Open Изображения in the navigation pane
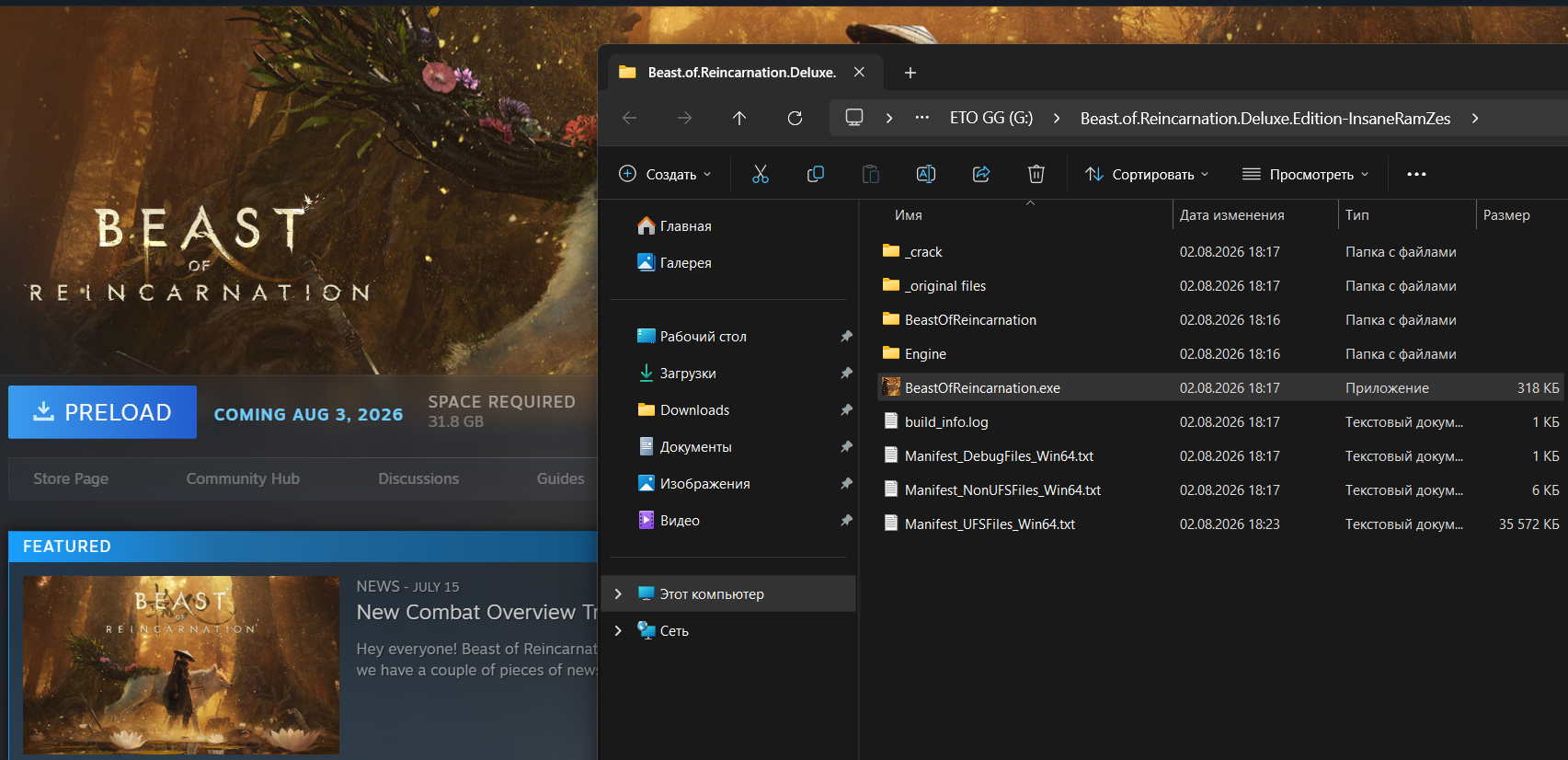The width and height of the screenshot is (1568, 760). [x=693, y=484]
